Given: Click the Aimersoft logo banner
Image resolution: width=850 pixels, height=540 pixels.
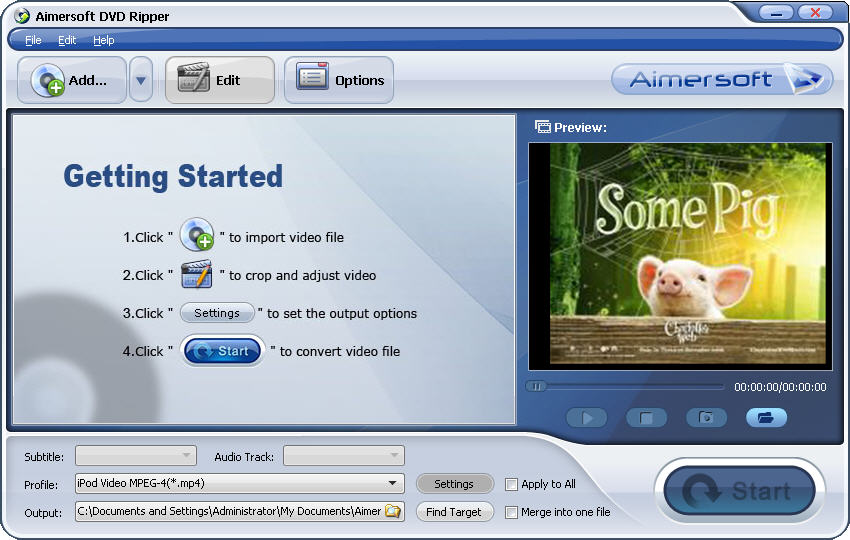Looking at the screenshot, I should [722, 79].
